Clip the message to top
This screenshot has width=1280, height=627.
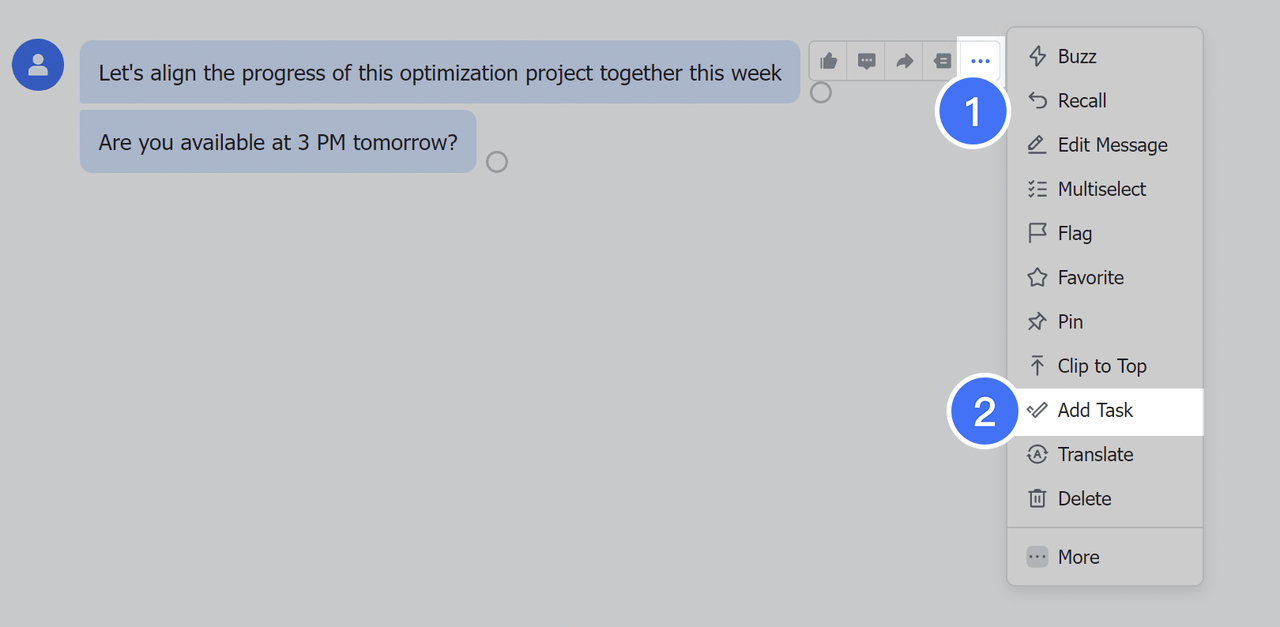click(x=1102, y=366)
